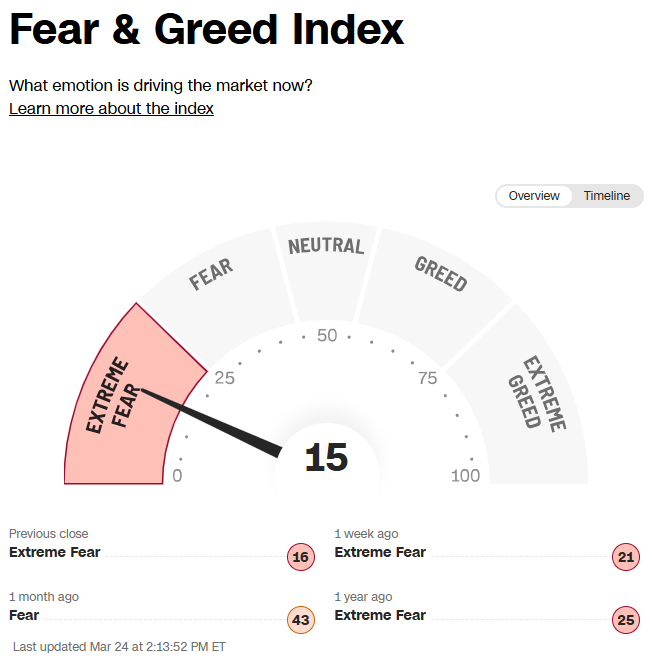Click the 1 month ago badge 43
The width and height of the screenshot is (652, 661).
[301, 620]
